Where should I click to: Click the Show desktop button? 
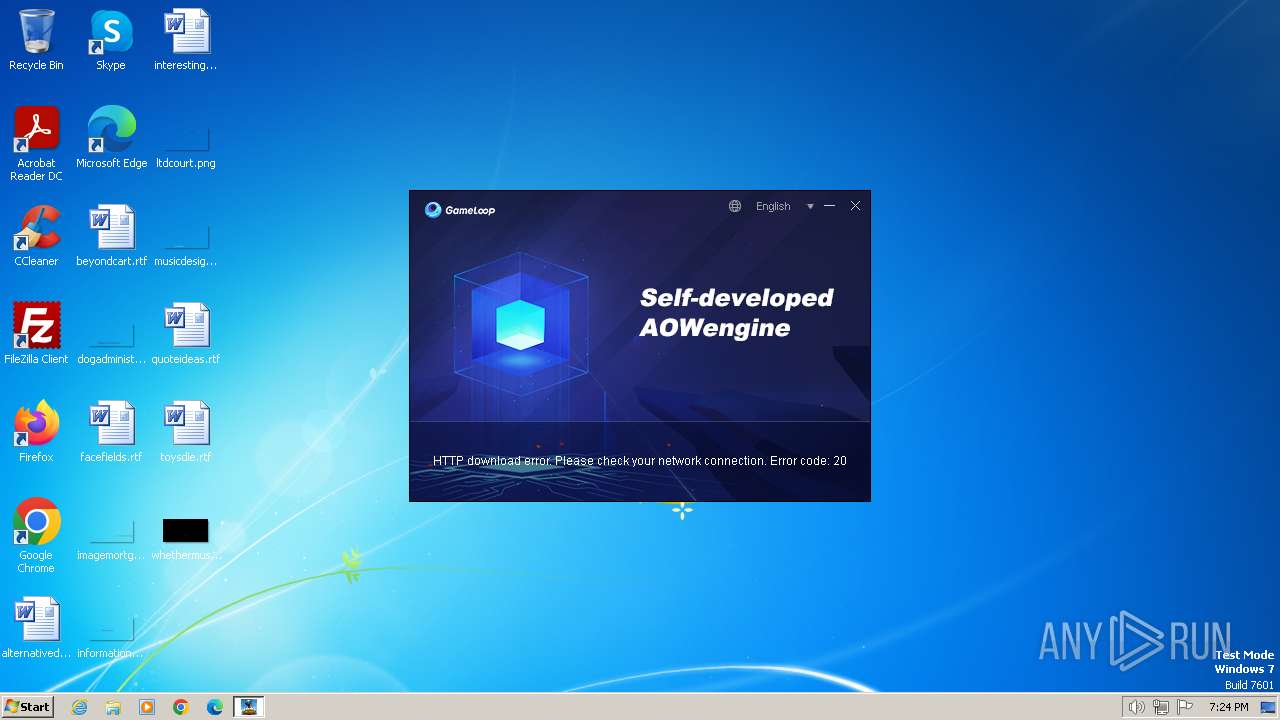[1269, 707]
